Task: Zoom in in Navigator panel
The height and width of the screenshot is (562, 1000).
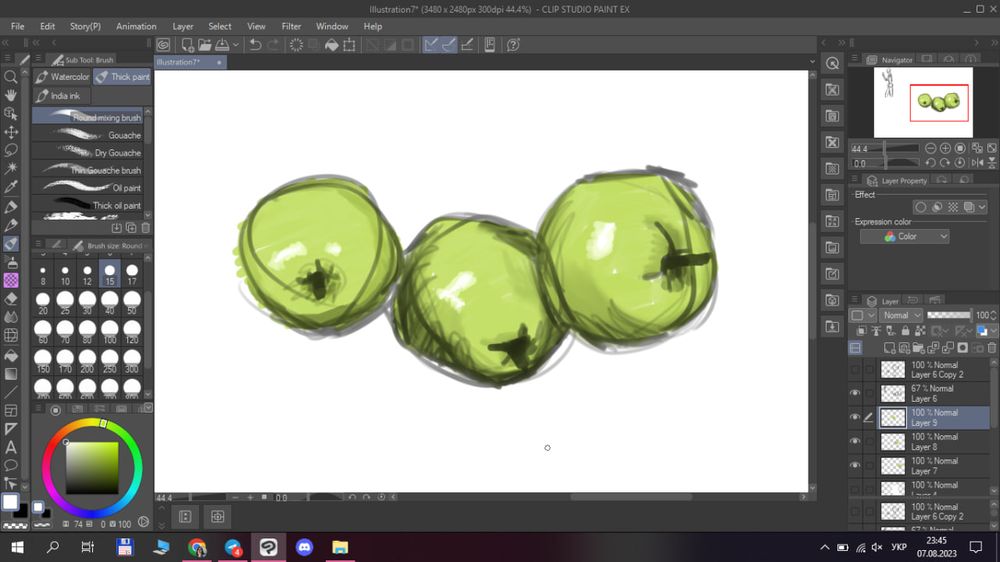Action: pyautogui.click(x=945, y=148)
